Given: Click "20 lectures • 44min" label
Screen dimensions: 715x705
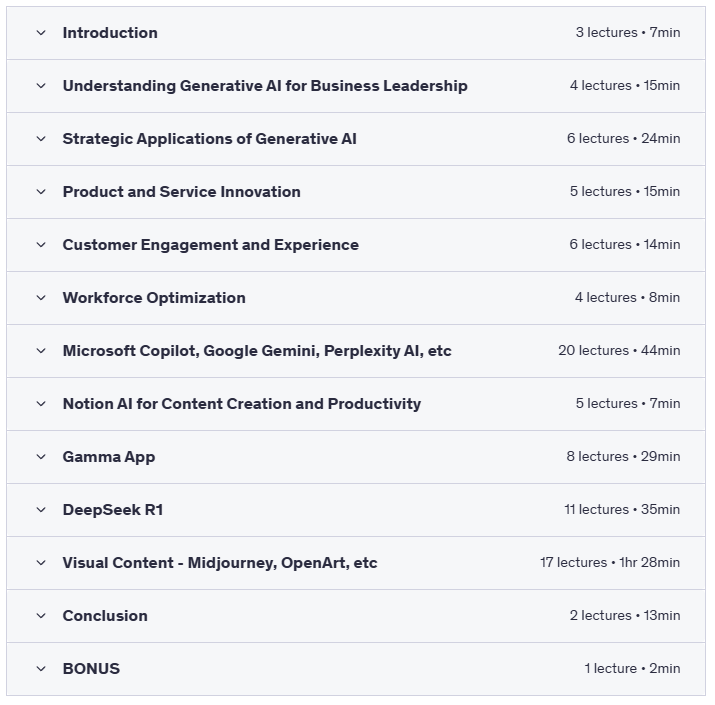Looking at the screenshot, I should (619, 351).
